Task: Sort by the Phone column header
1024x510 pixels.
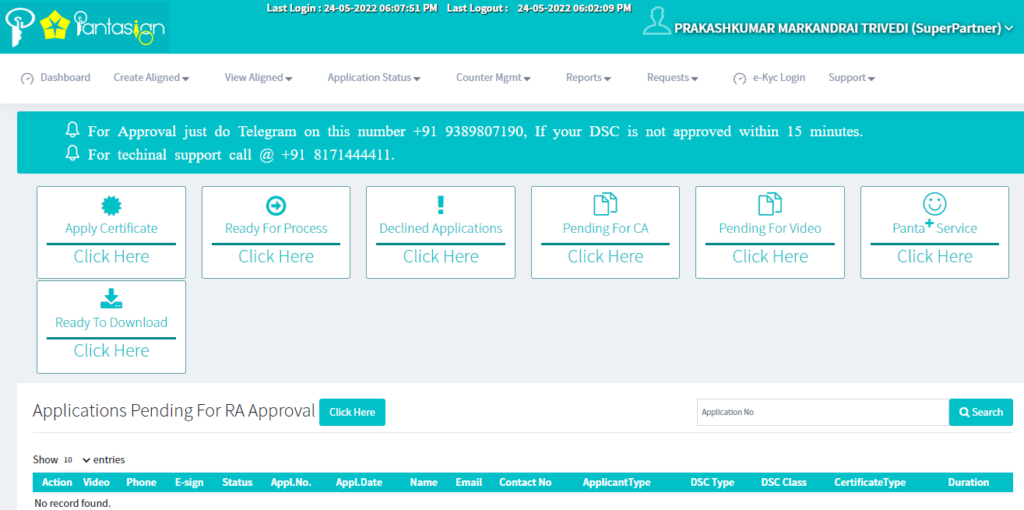Action: (141, 483)
